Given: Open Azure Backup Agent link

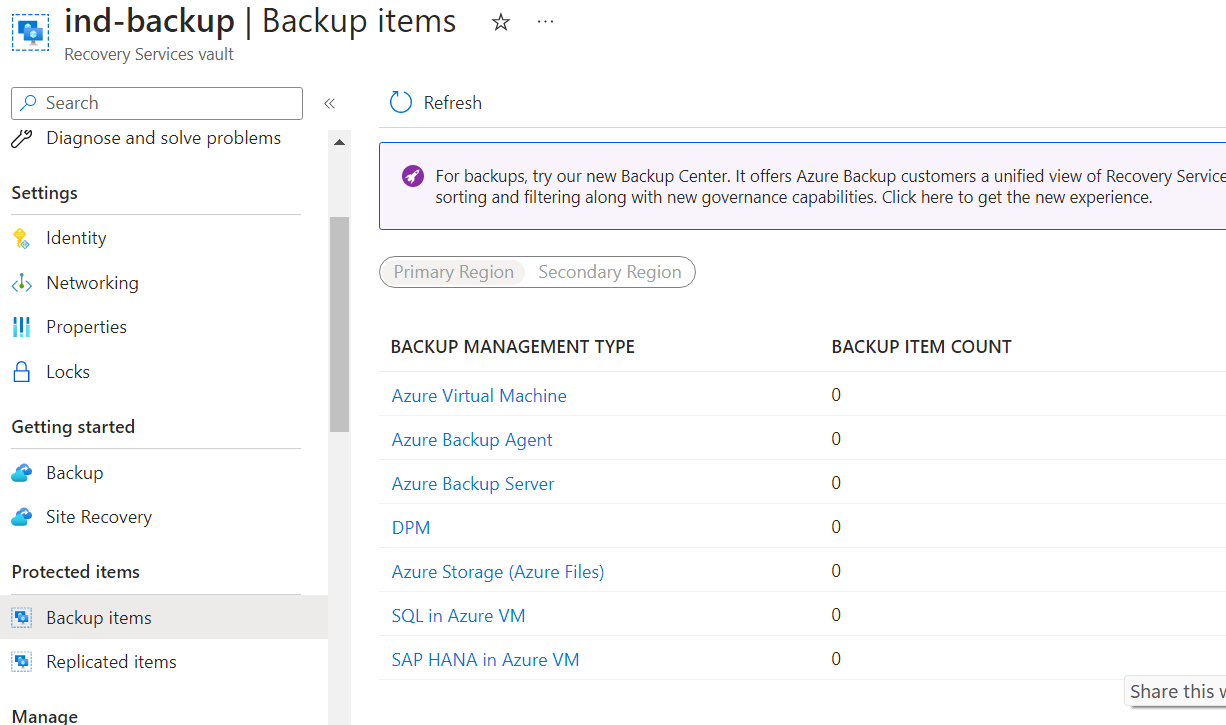Looking at the screenshot, I should coord(472,440).
